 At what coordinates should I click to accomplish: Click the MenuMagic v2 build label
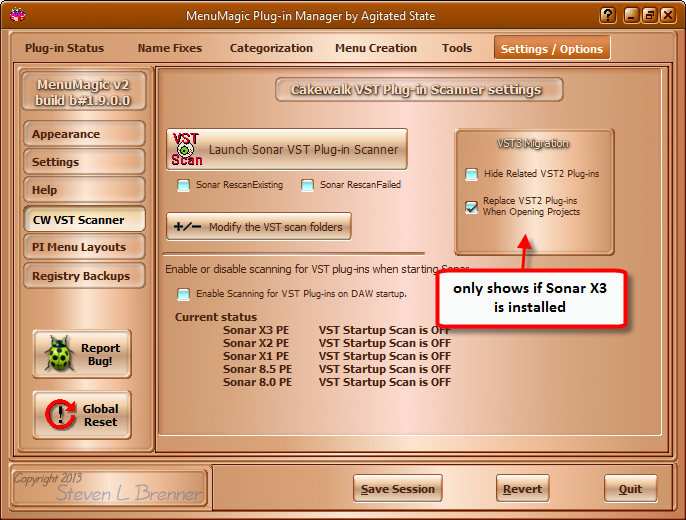tap(84, 92)
